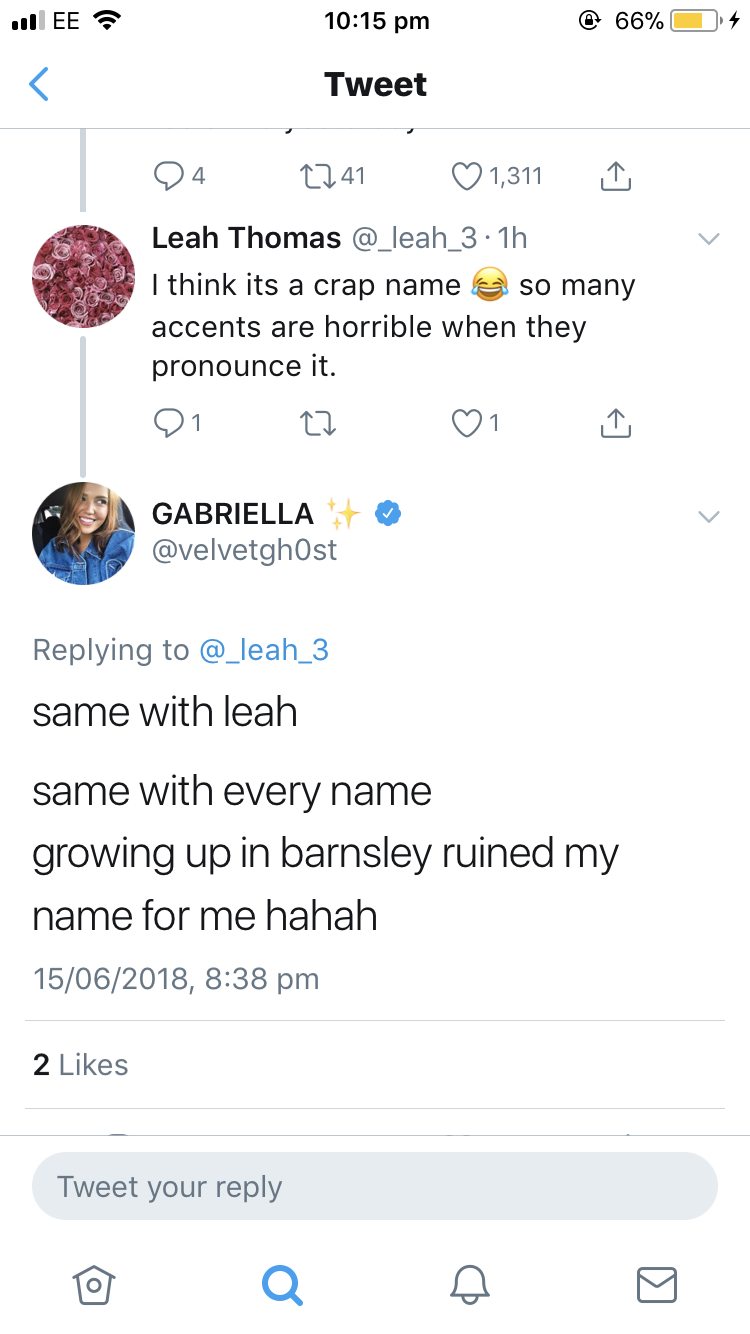
Task: Switch to the Home tab
Action: pos(93,1284)
